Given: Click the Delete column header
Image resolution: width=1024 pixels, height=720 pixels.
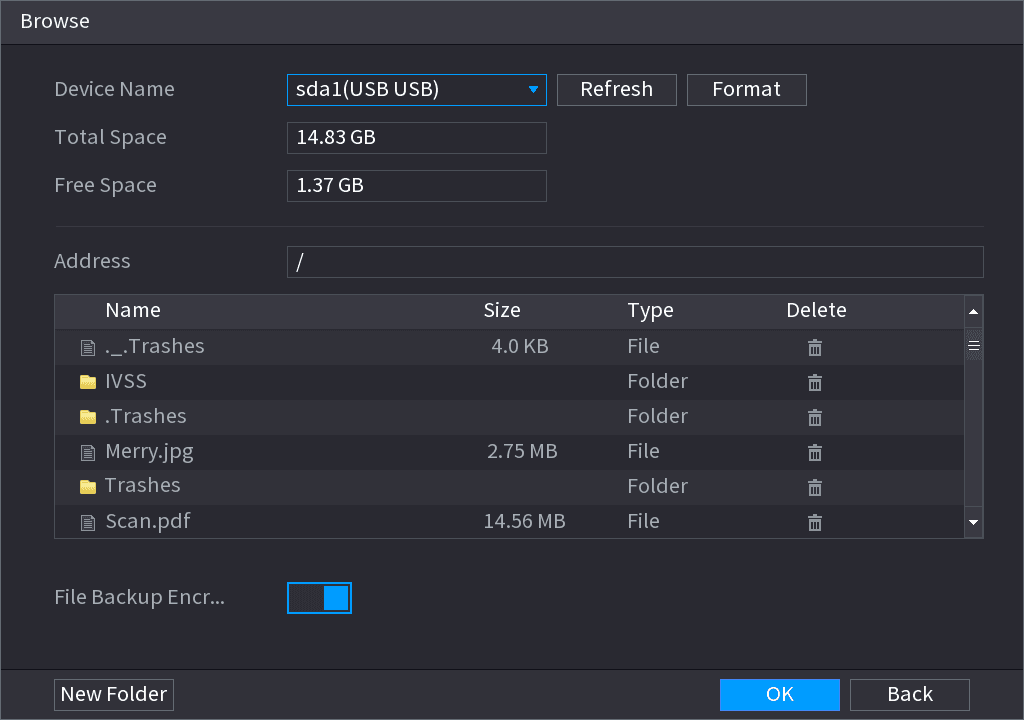Looking at the screenshot, I should pos(816,310).
